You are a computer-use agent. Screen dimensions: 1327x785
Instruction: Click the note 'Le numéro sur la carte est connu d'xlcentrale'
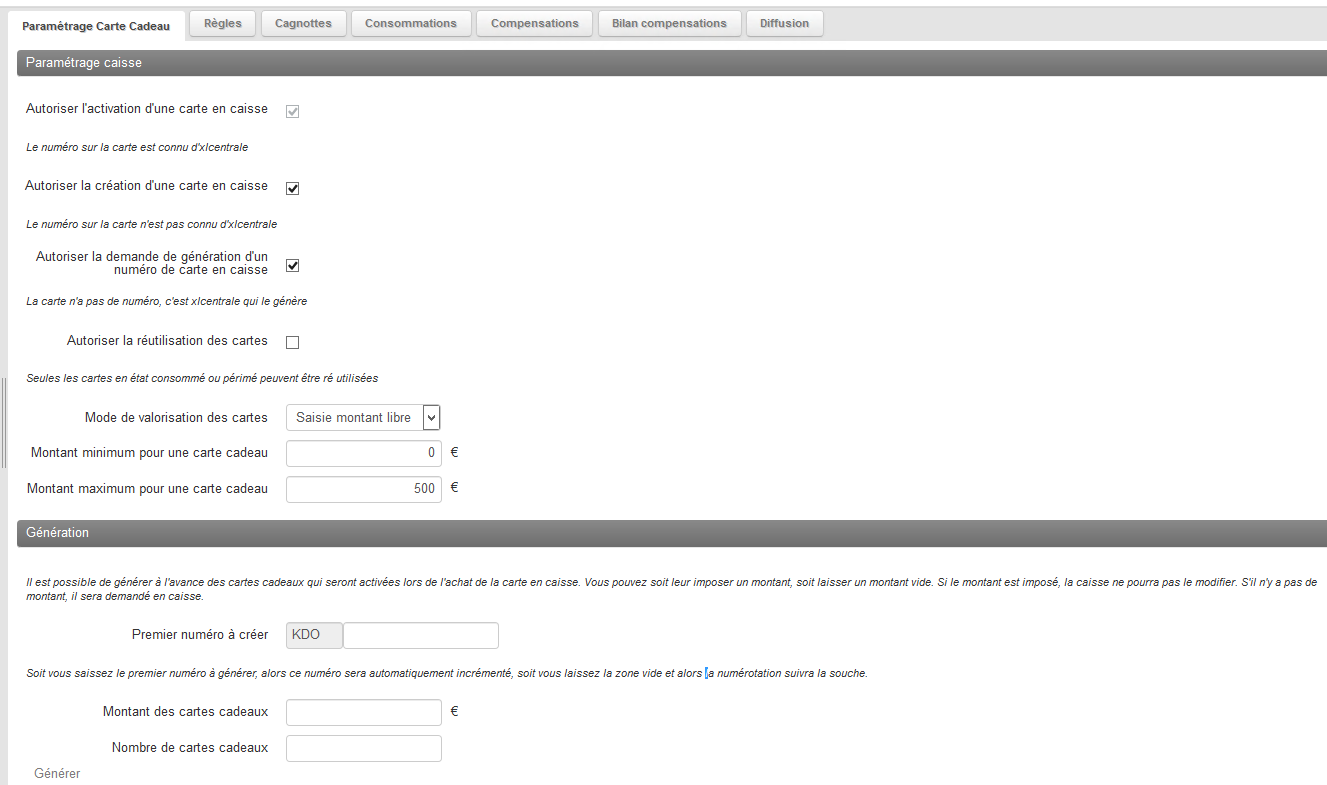[137, 147]
